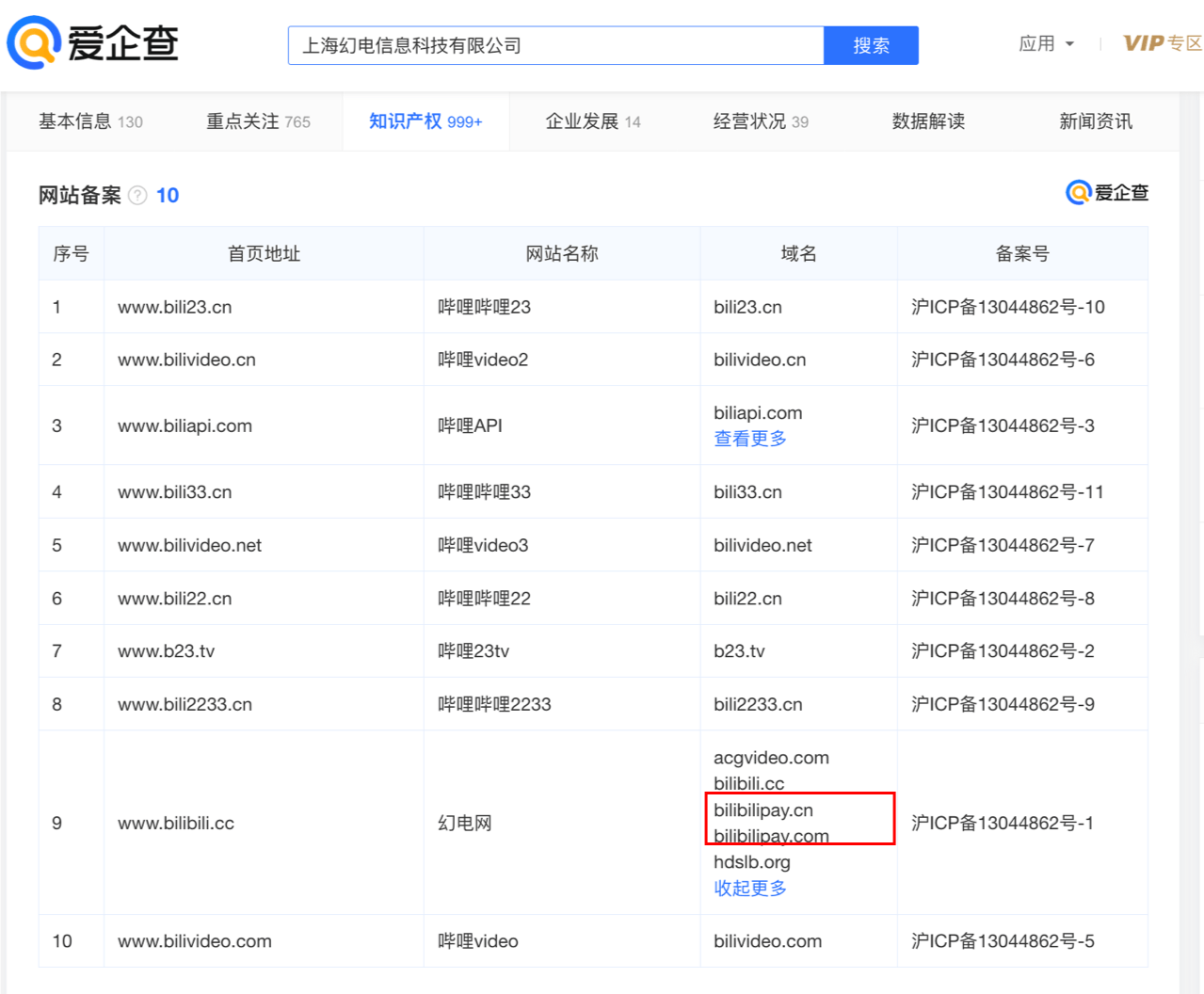Click the count 10 next to 网站备案
The width and height of the screenshot is (1204, 994).
(168, 195)
